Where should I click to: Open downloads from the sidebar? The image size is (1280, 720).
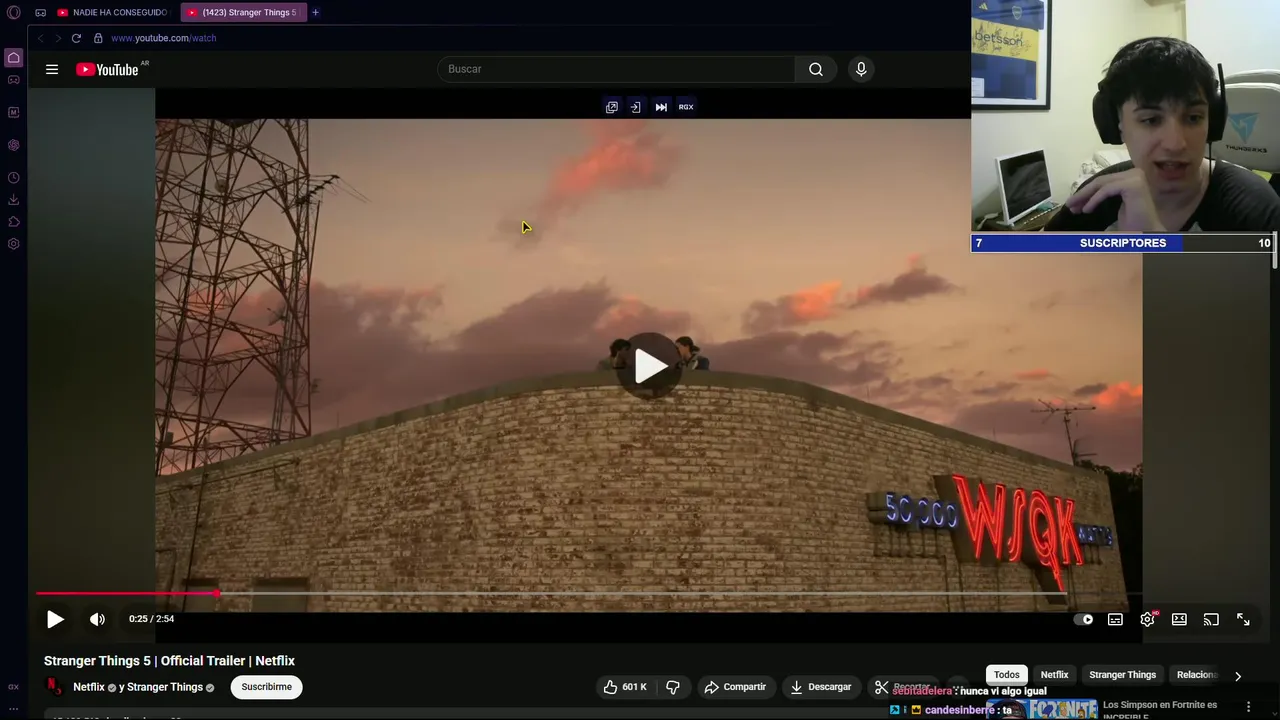[13, 200]
